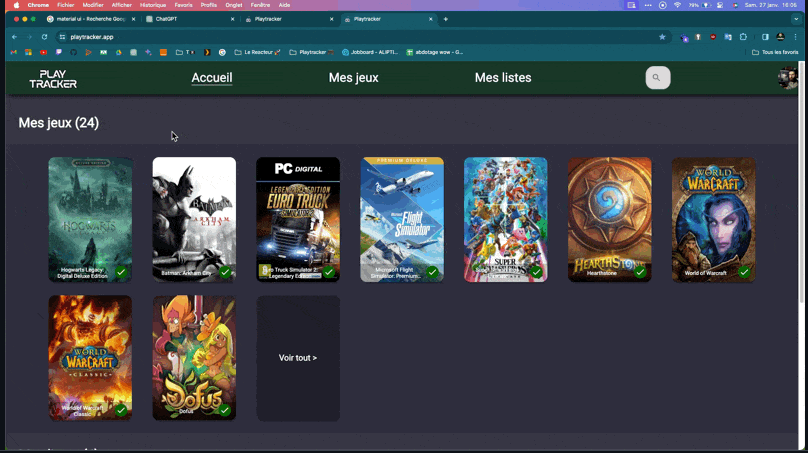The width and height of the screenshot is (808, 453).
Task: Open the translate extension icon
Action: (728, 37)
